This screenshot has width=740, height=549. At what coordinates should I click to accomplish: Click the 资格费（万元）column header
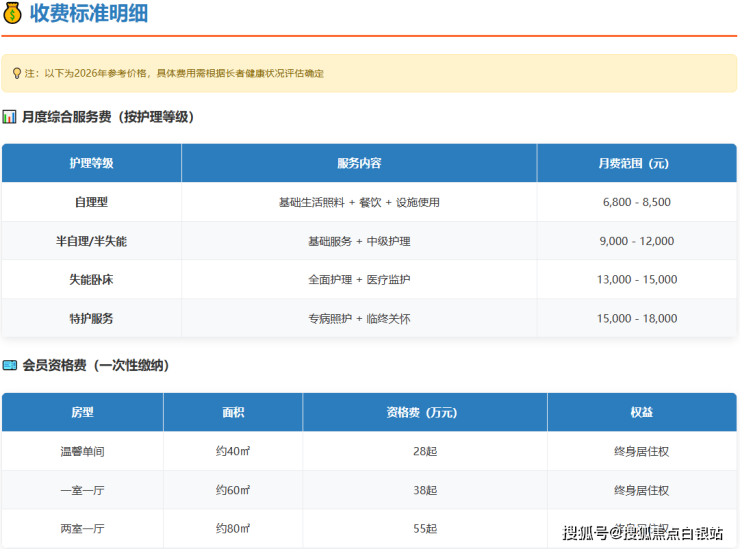[x=424, y=412]
